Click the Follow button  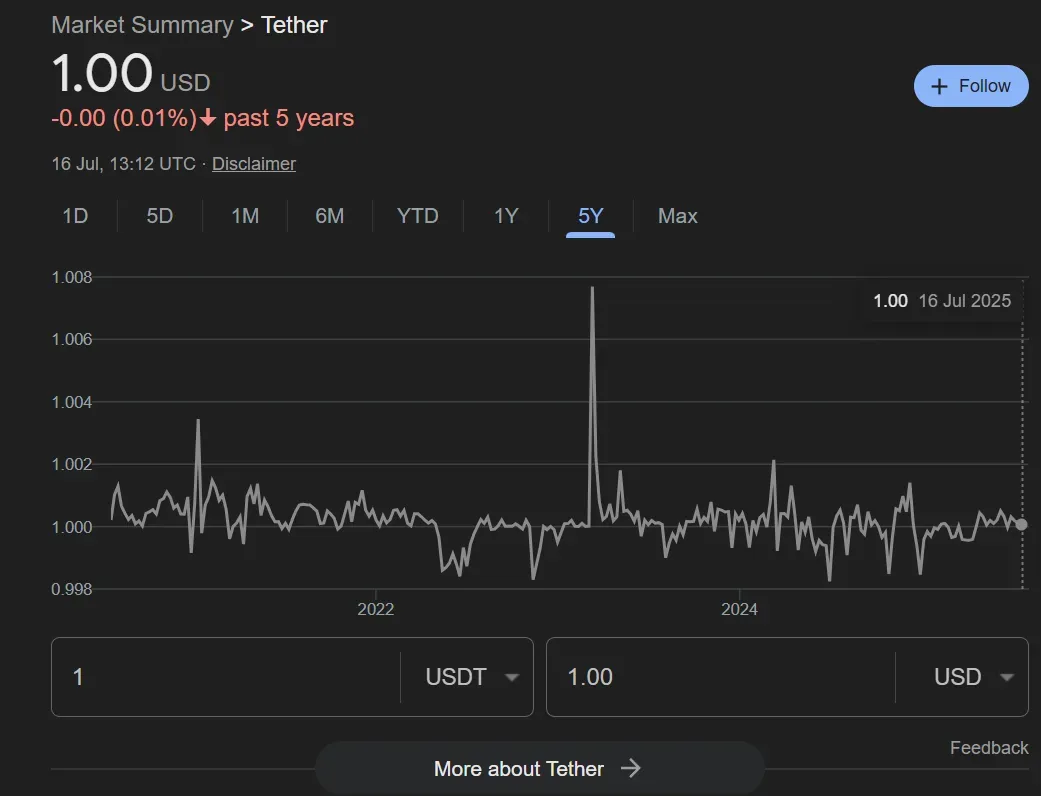tap(970, 86)
